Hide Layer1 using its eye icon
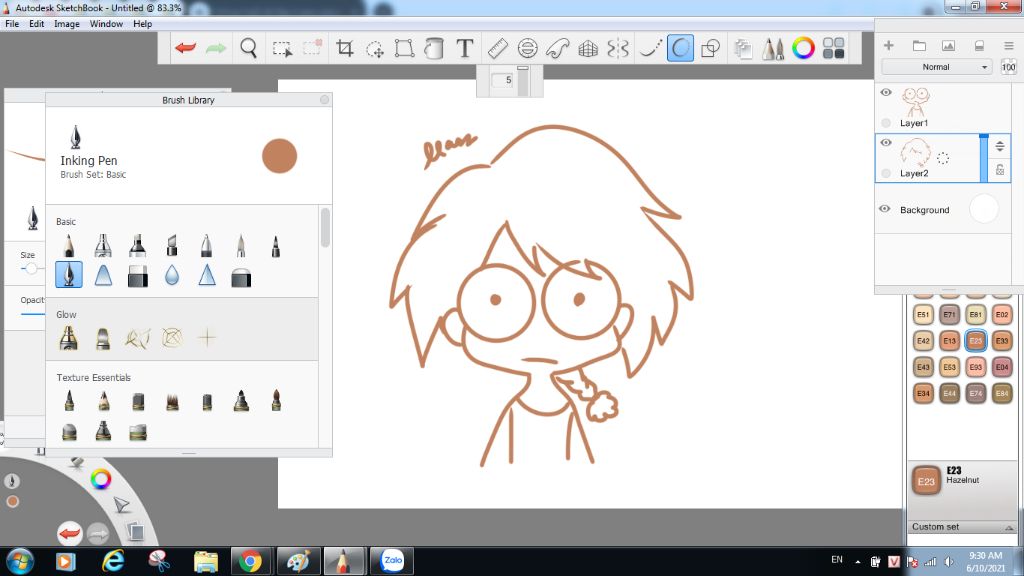 click(885, 93)
